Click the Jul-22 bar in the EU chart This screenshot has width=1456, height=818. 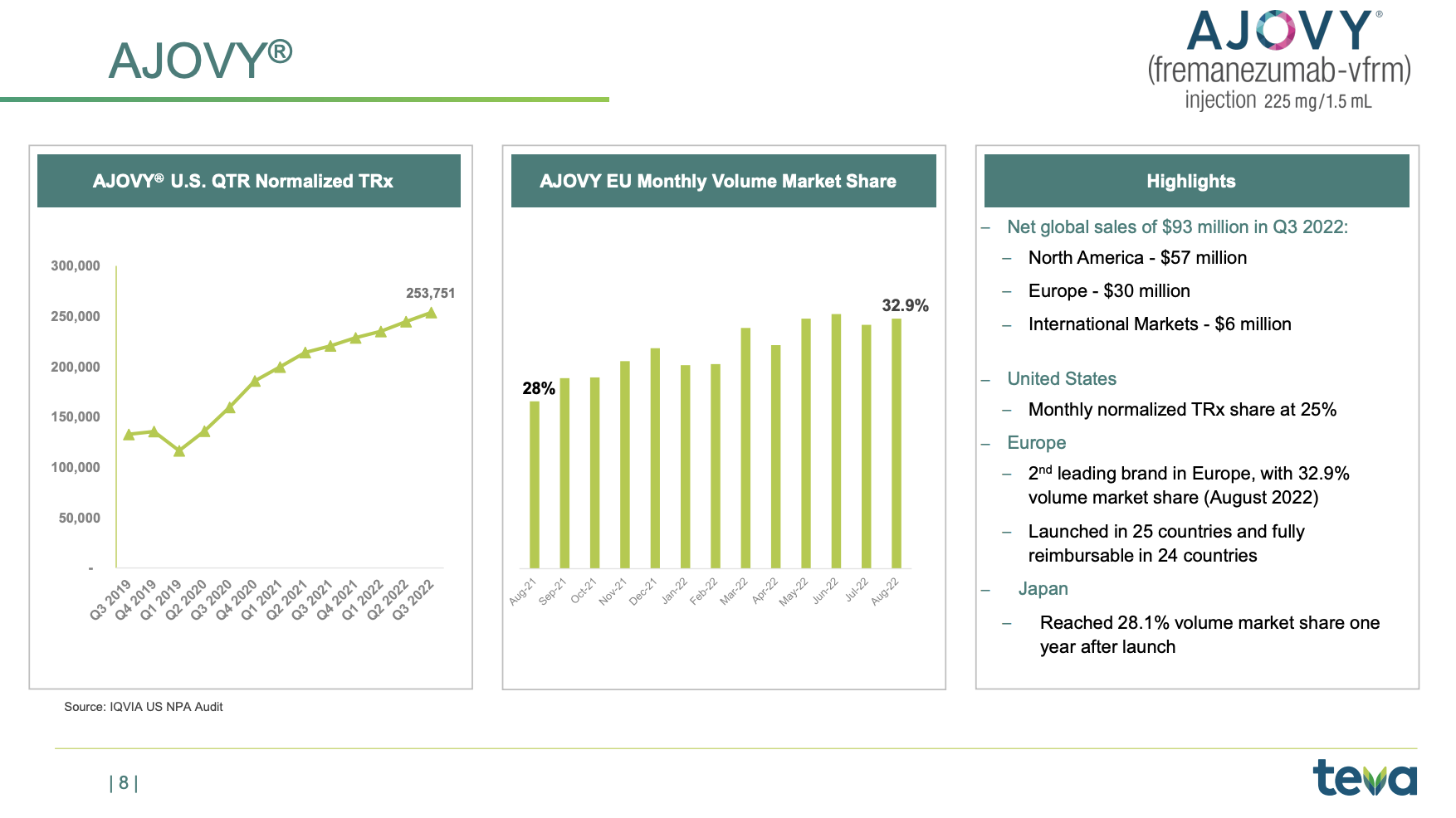click(x=867, y=446)
